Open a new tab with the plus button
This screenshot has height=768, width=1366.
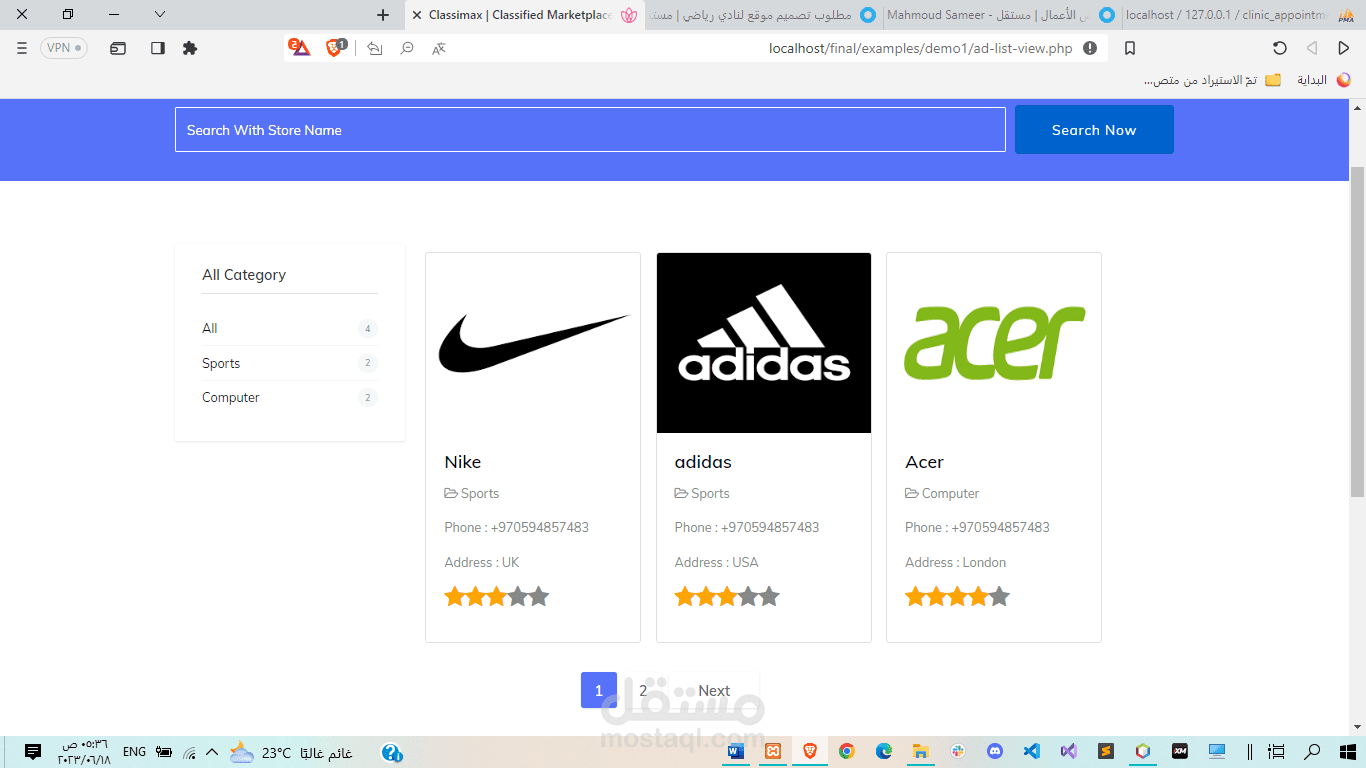[x=383, y=15]
